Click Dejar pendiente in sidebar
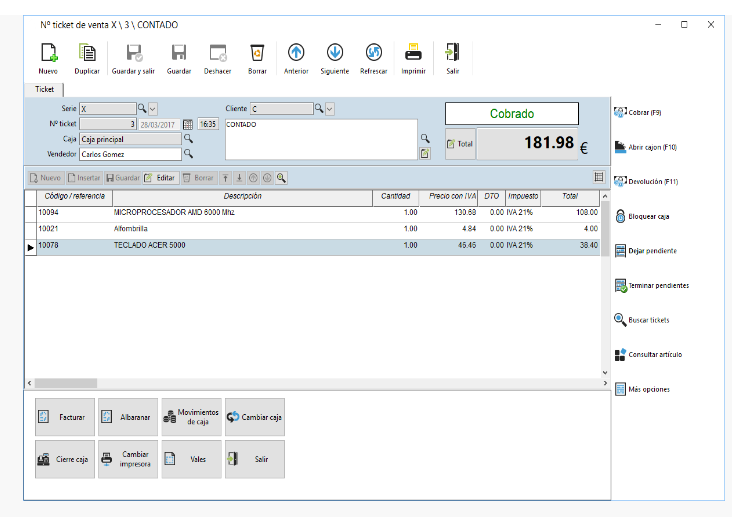This screenshot has width=732, height=517. 646,251
